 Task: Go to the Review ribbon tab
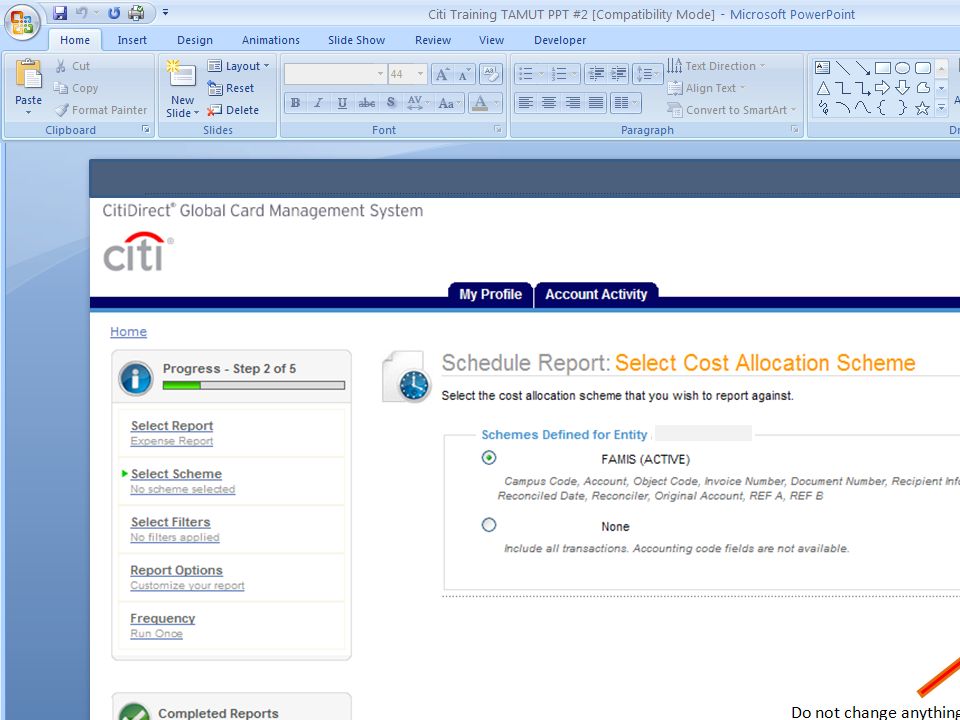[x=433, y=40]
